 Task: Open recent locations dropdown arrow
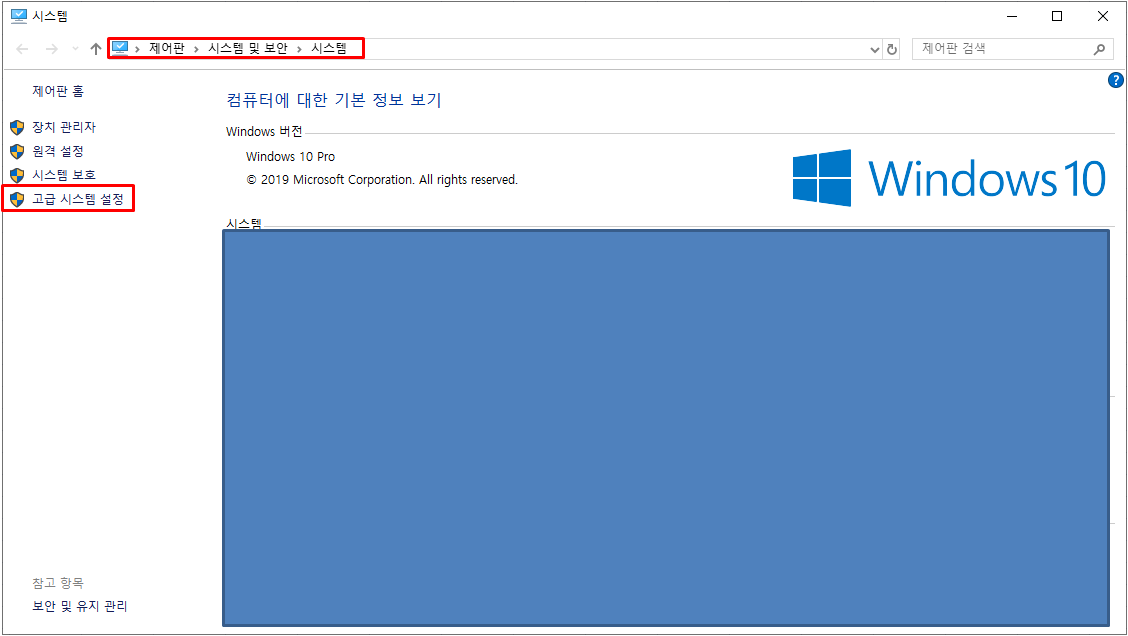coord(75,49)
